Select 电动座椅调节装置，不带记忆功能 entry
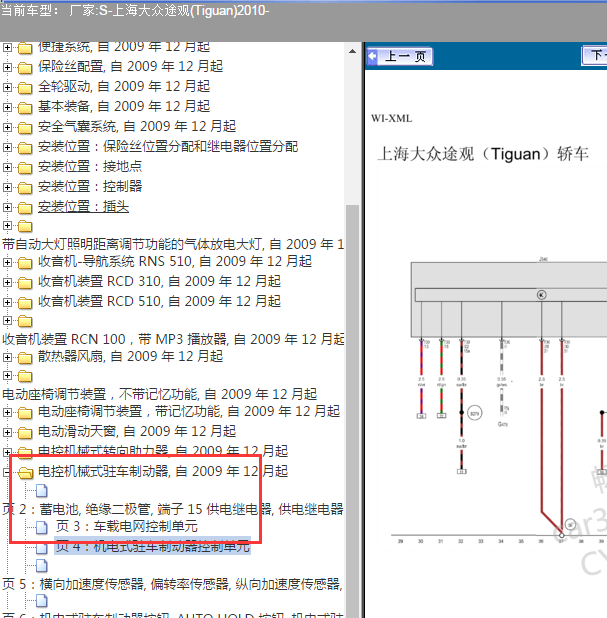Viewport: 607px width, 618px height. [160, 394]
